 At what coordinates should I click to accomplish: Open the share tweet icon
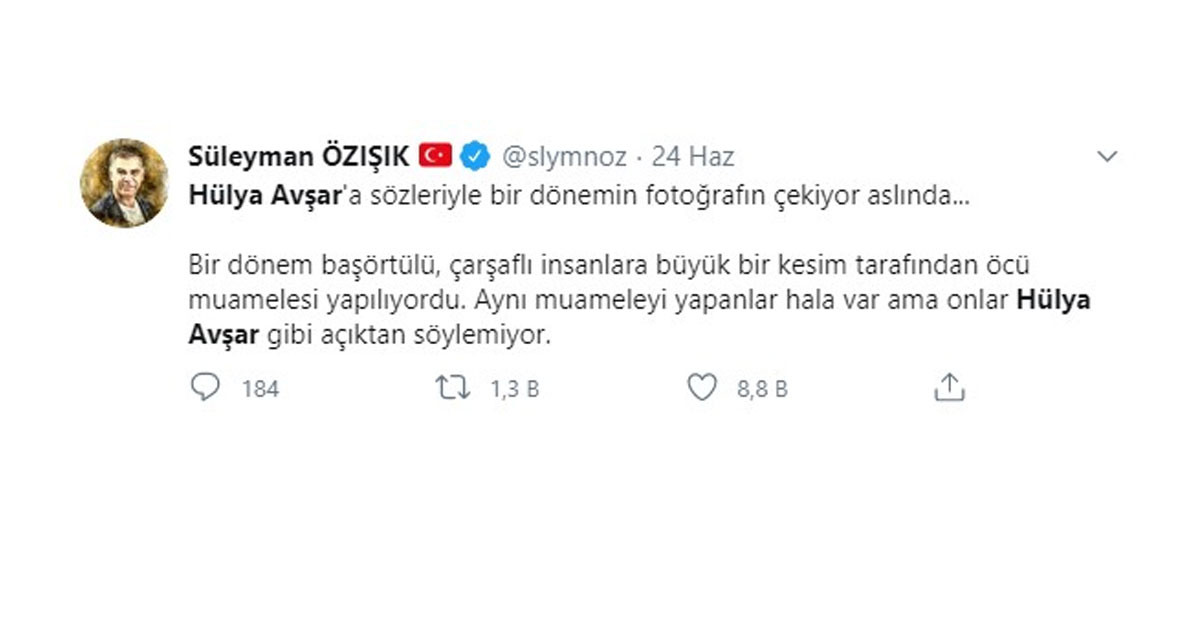click(948, 388)
